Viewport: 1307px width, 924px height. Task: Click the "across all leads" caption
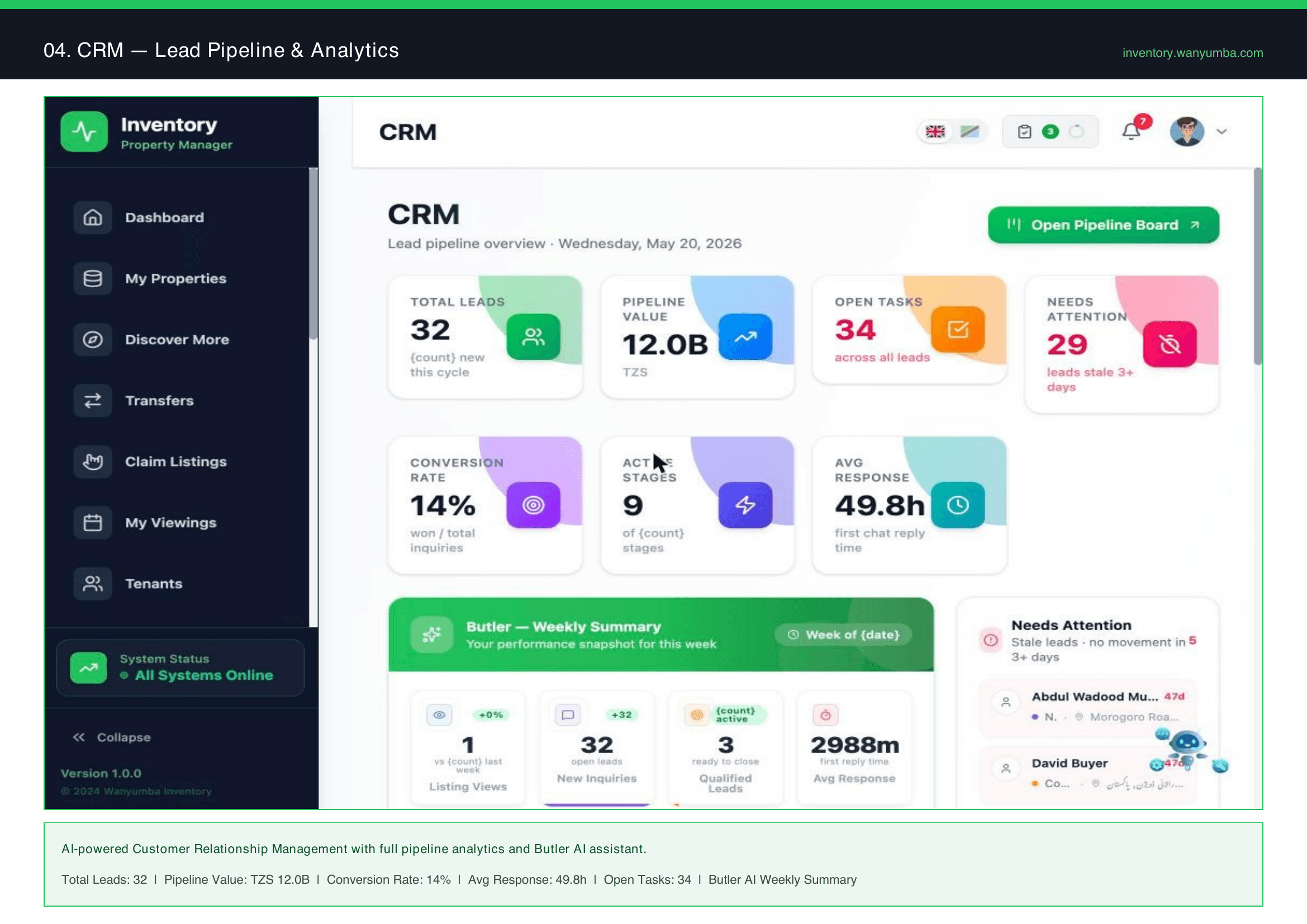882,358
